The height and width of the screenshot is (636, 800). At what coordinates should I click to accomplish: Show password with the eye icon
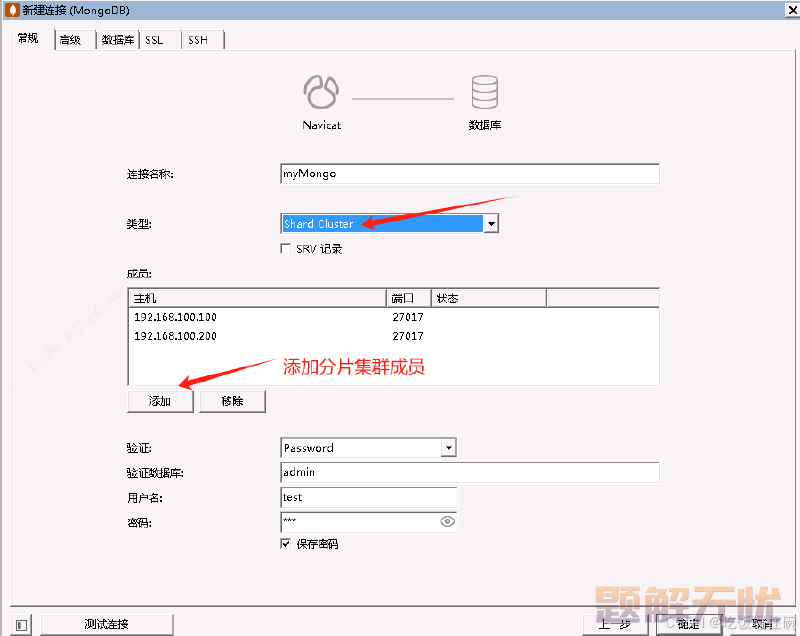[x=447, y=521]
